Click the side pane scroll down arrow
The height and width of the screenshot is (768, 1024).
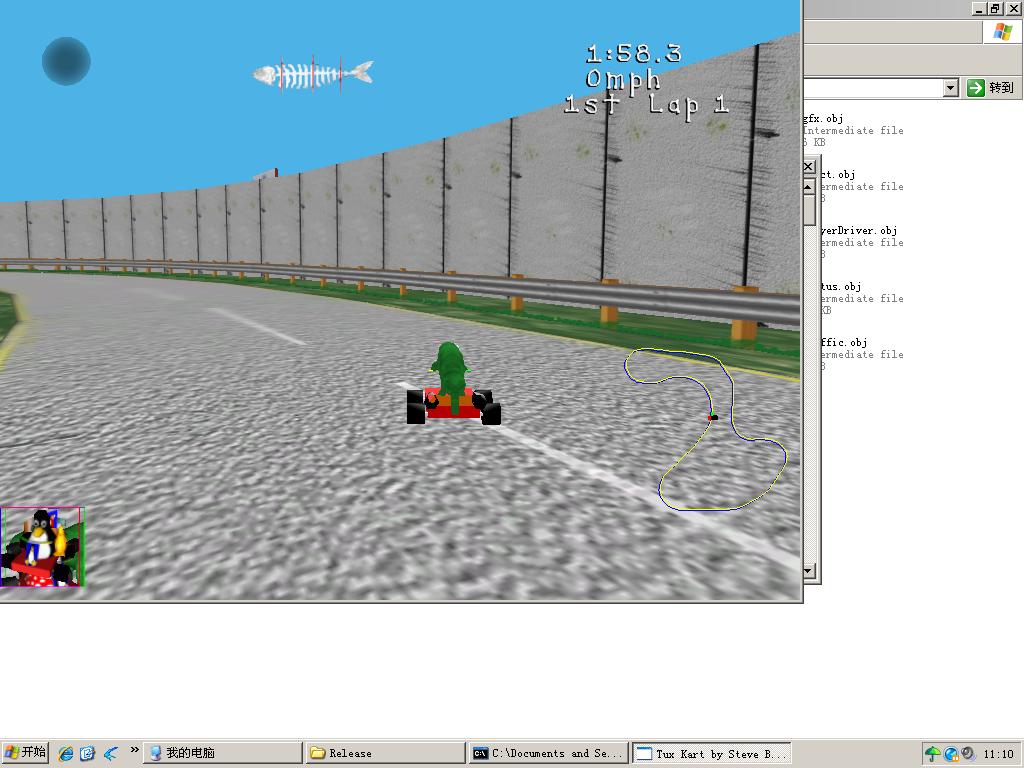[x=808, y=571]
